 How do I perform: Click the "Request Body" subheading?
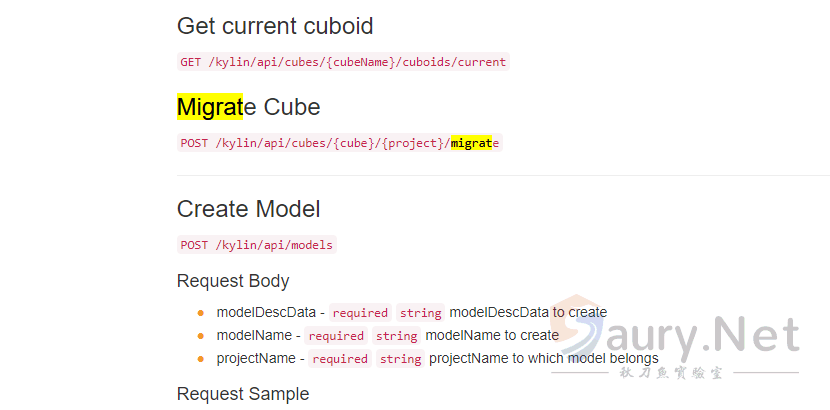(233, 281)
